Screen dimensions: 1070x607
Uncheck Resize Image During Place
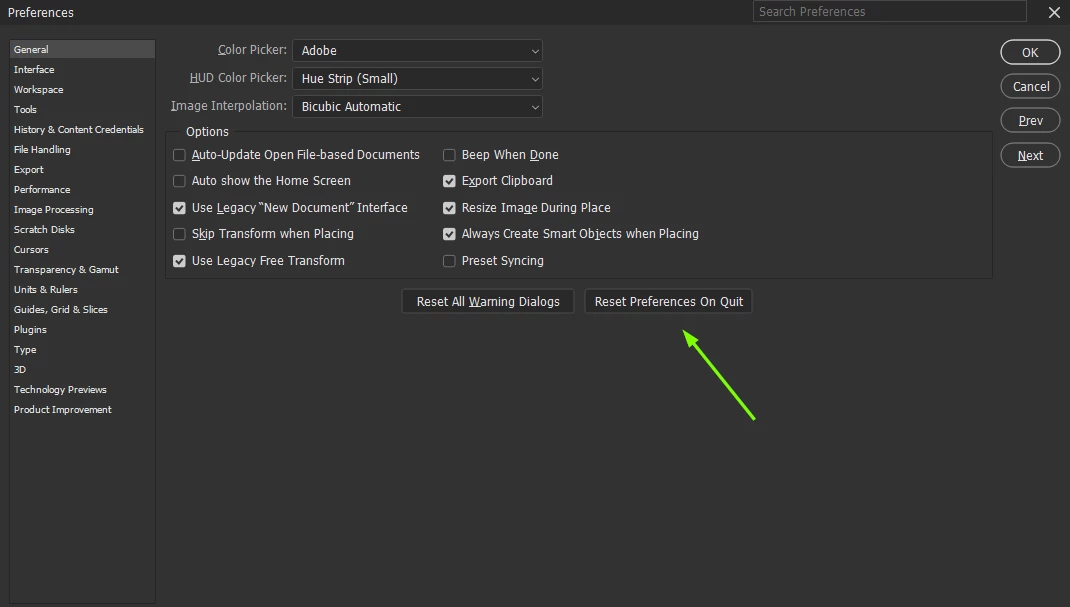tap(449, 208)
